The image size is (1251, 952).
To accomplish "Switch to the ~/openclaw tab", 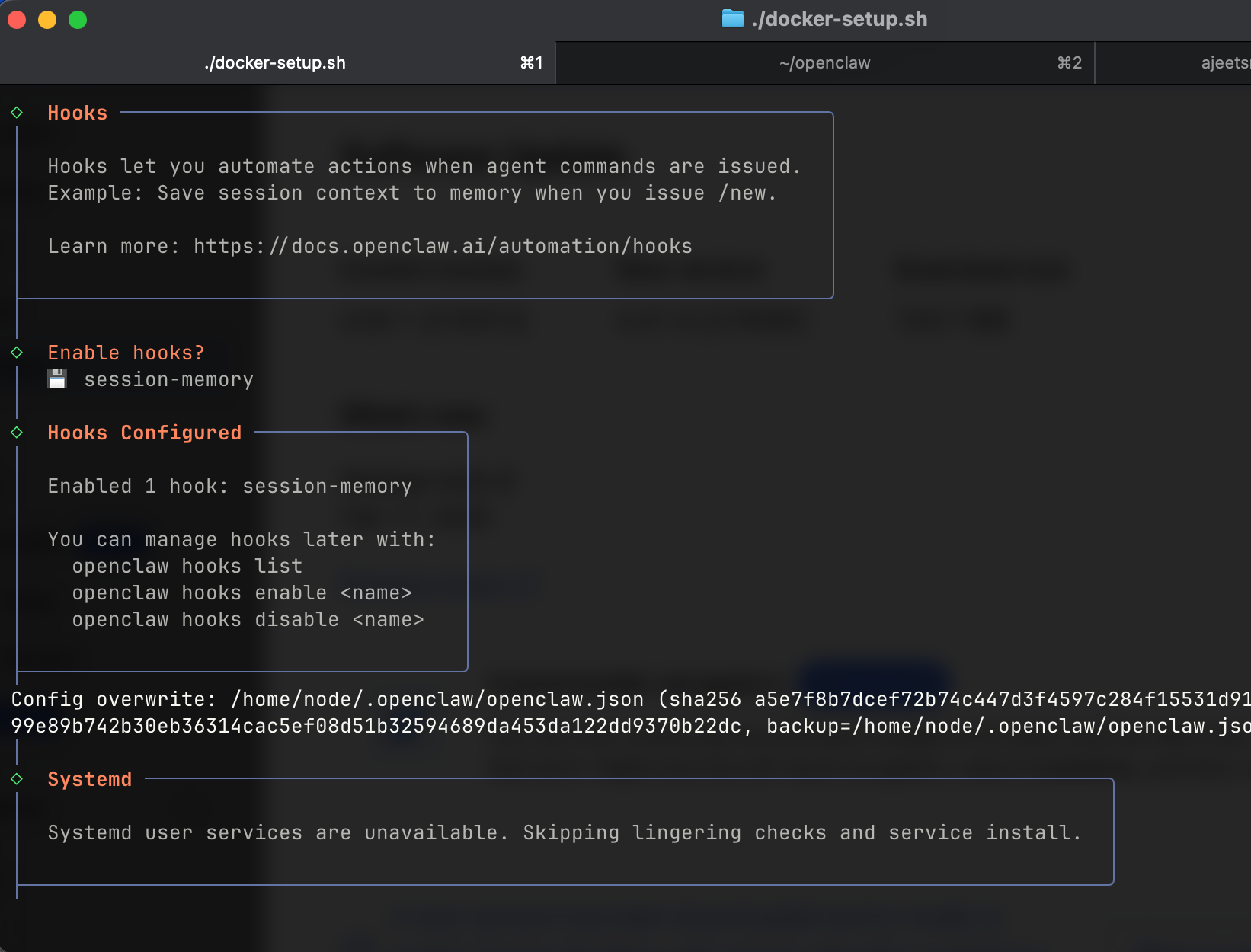I will click(x=824, y=62).
